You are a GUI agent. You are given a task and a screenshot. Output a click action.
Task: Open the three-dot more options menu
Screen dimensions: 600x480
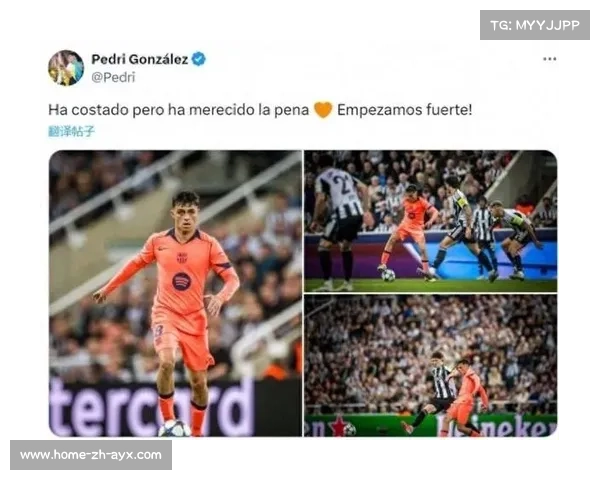(549, 59)
